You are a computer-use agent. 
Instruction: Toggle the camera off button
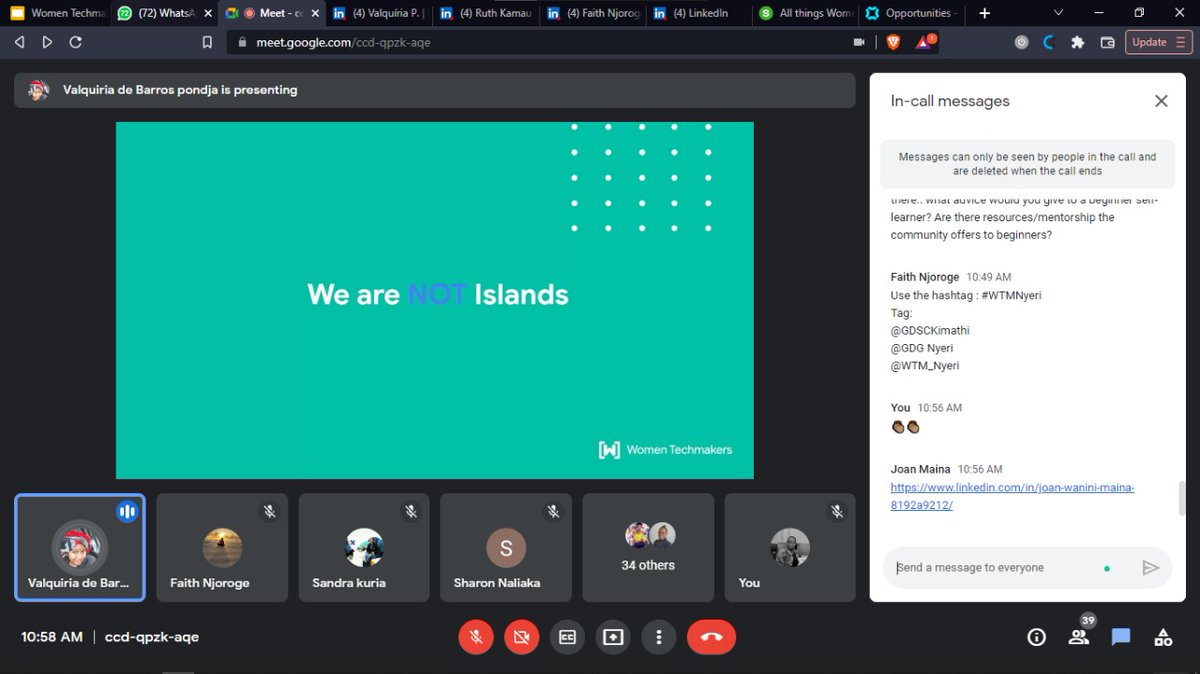(x=521, y=637)
